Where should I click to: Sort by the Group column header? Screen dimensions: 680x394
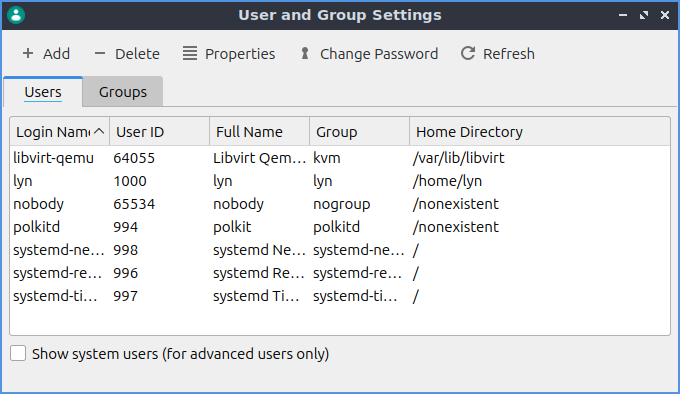[360, 131]
